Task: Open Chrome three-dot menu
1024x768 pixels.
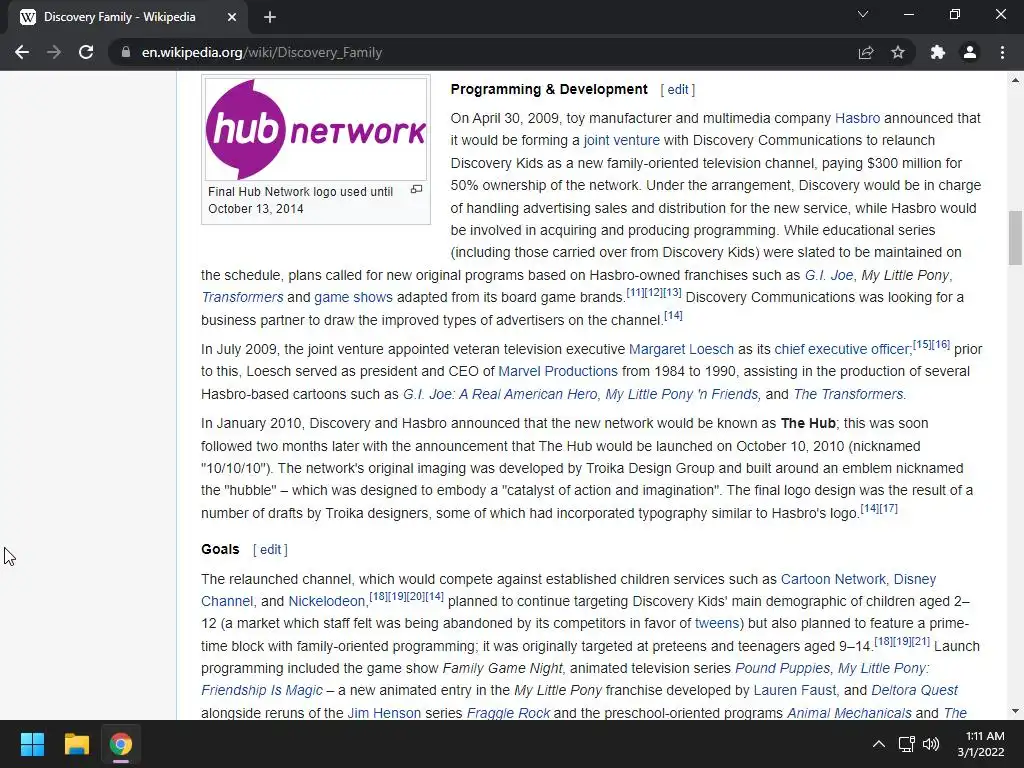Action: pos(1002,52)
